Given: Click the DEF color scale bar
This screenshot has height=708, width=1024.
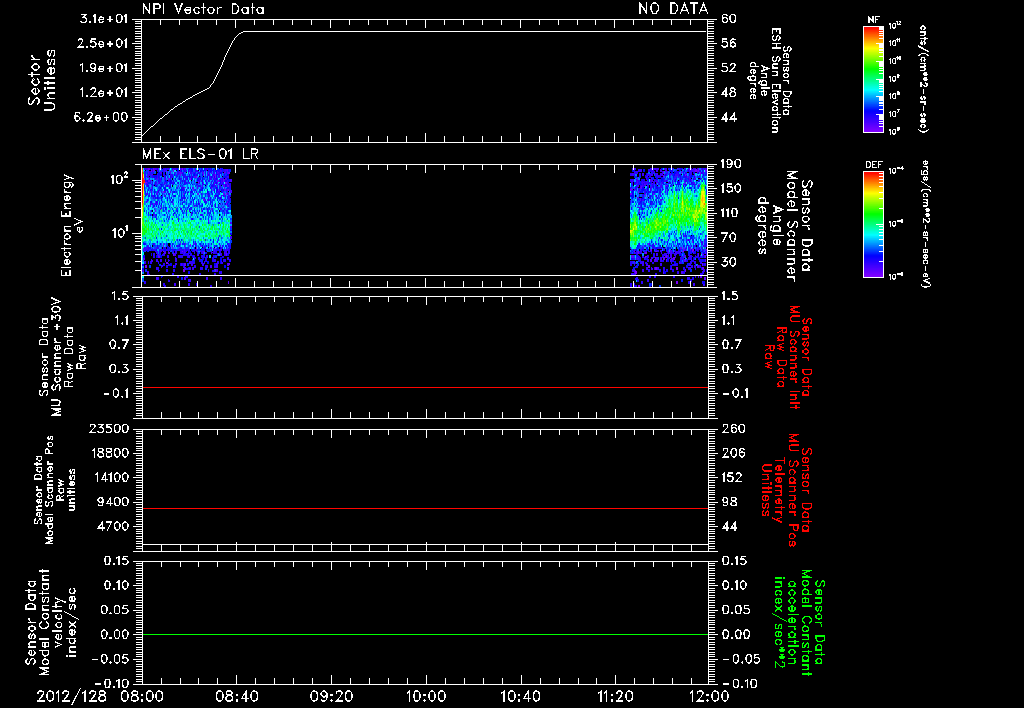Looking at the screenshot, I should pyautogui.click(x=874, y=224).
